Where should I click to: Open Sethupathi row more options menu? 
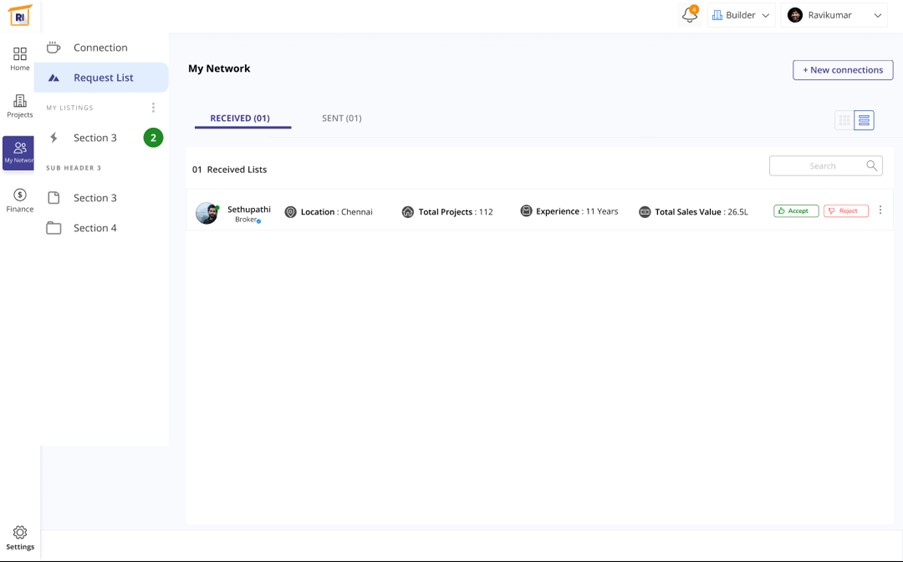(x=880, y=211)
